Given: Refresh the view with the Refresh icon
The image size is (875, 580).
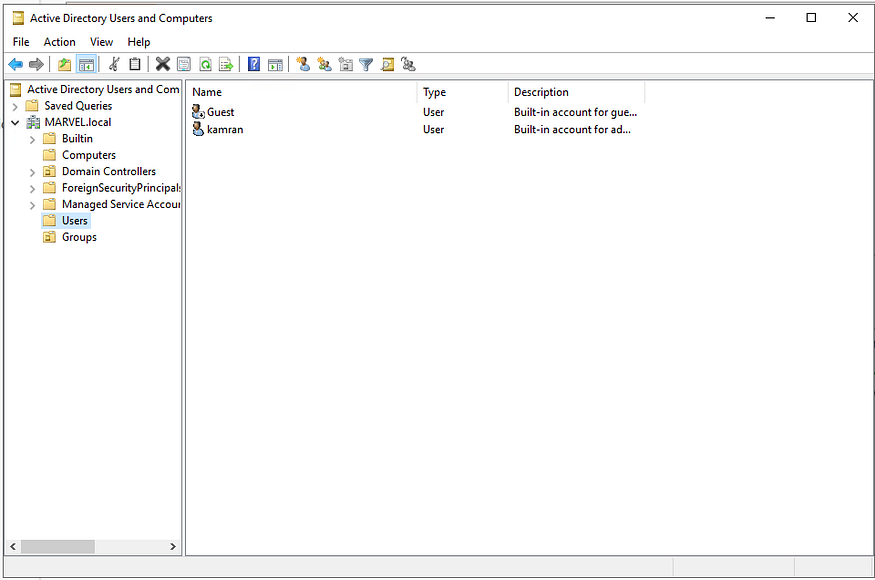Looking at the screenshot, I should [205, 64].
